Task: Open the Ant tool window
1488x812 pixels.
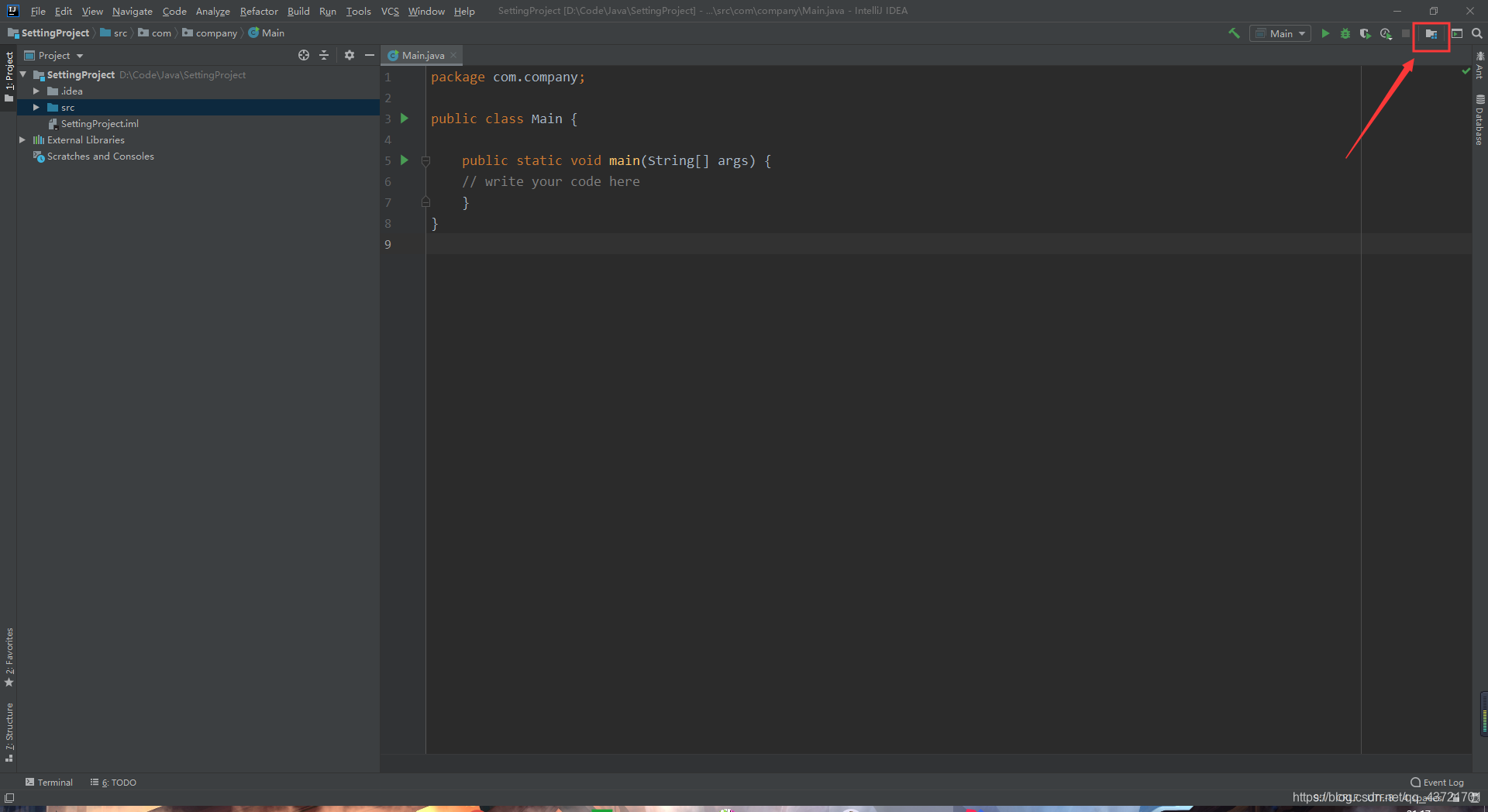Action: pos(1479,65)
